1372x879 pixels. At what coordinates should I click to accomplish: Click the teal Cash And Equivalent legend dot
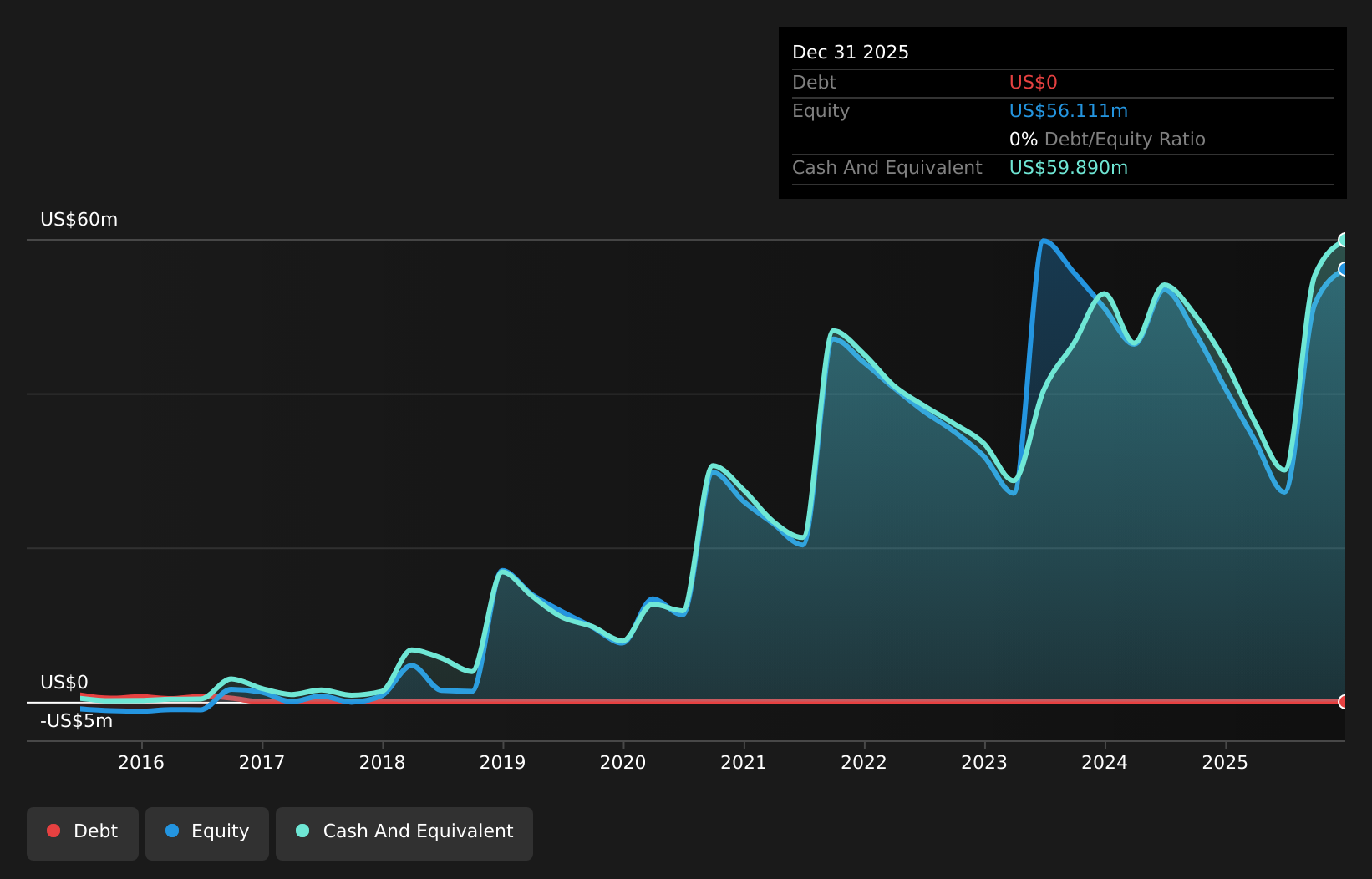[302, 831]
